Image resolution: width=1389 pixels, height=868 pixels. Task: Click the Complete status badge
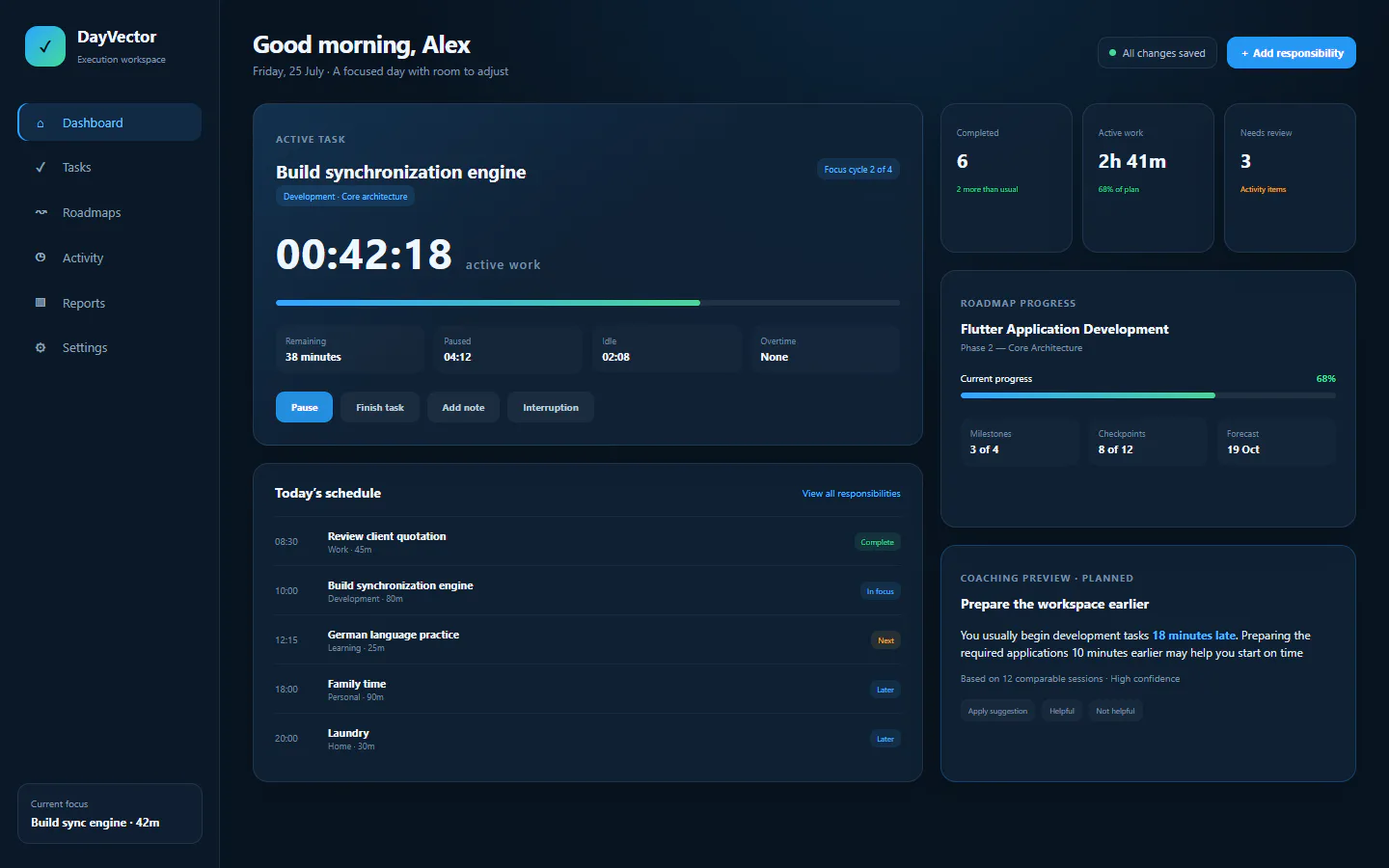(x=877, y=542)
